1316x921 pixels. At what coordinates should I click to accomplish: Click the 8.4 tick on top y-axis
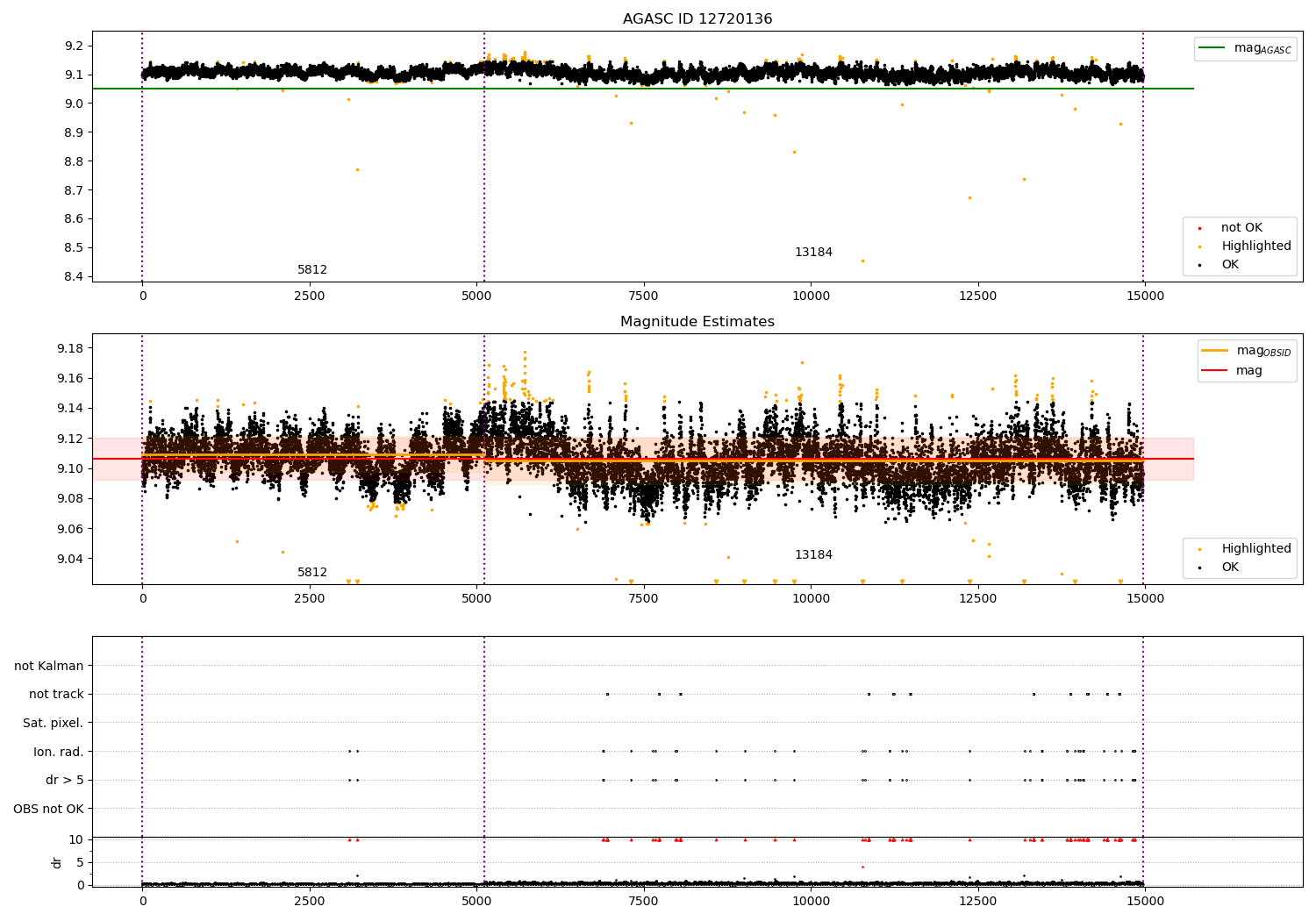point(75,276)
